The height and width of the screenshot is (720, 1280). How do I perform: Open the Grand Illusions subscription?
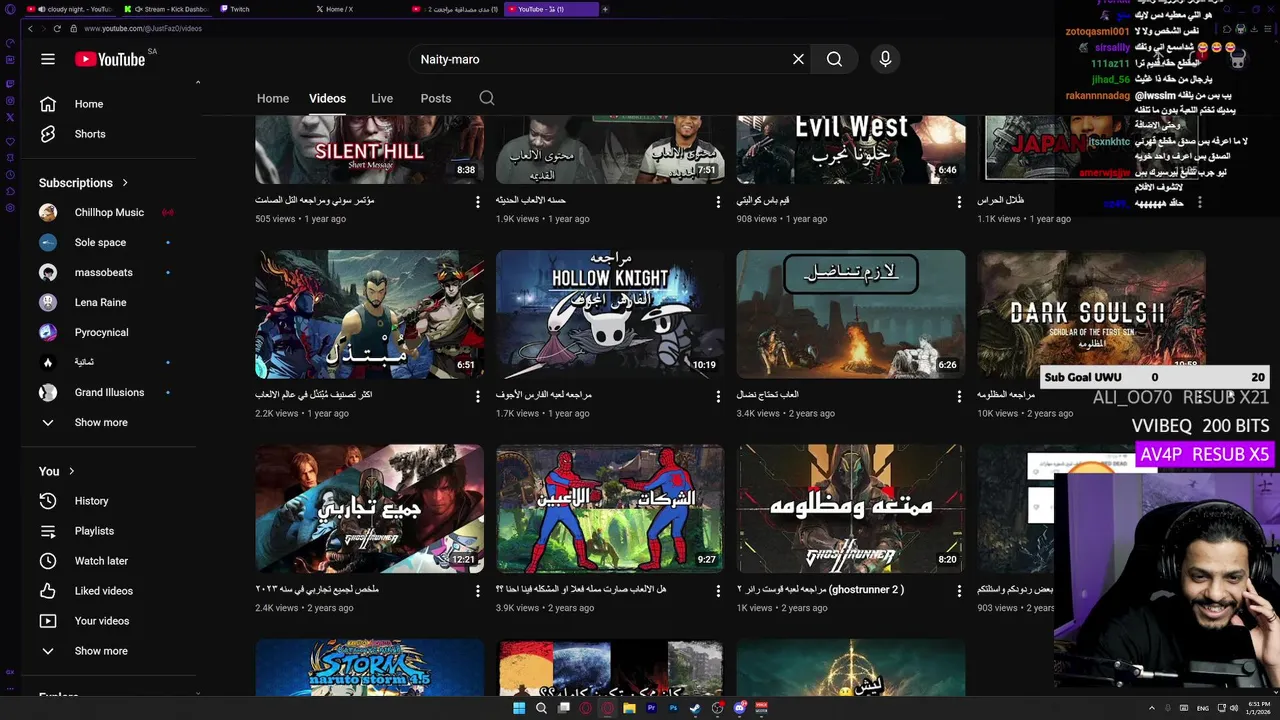click(x=110, y=392)
